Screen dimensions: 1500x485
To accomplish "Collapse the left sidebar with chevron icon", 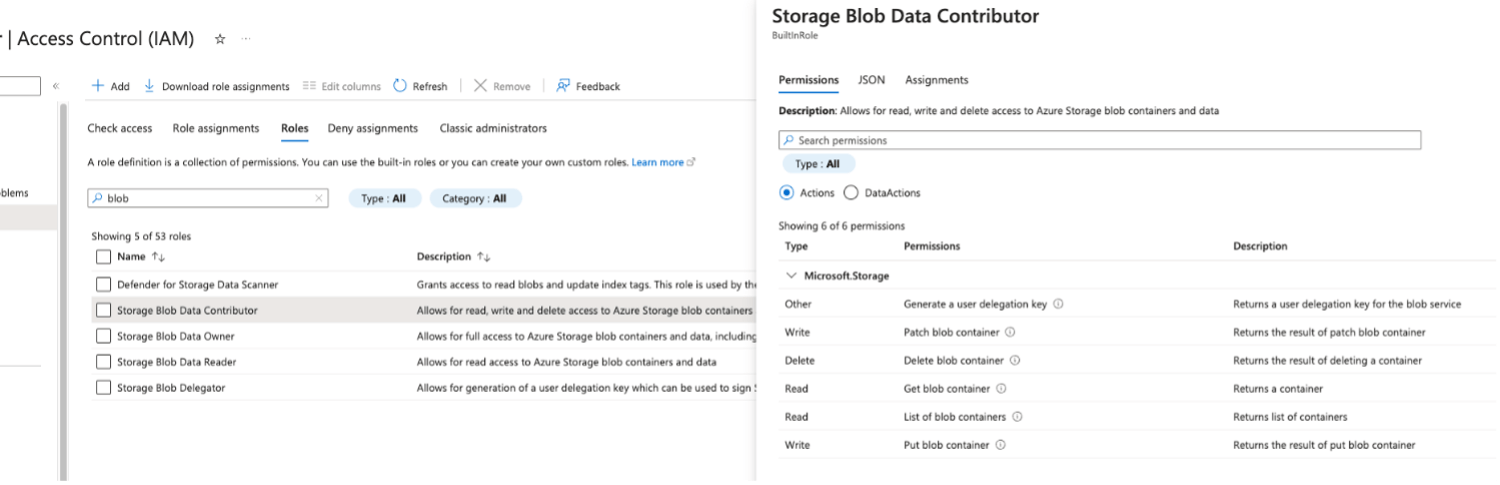I will 56,86.
